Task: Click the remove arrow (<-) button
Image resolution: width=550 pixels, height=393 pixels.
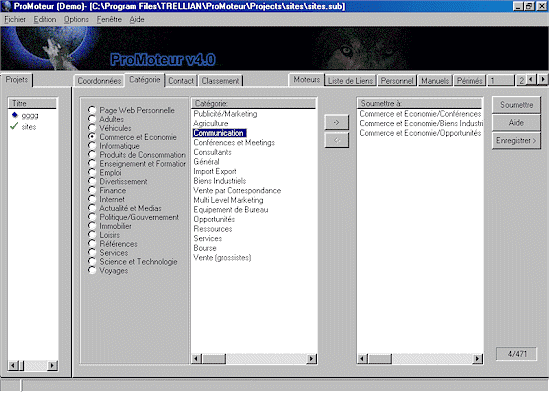Action: (x=336, y=140)
